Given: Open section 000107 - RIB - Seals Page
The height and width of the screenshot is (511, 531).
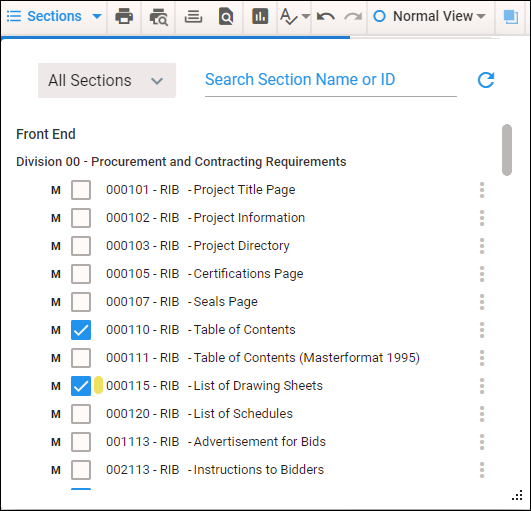Looking at the screenshot, I should pyautogui.click(x=182, y=302).
